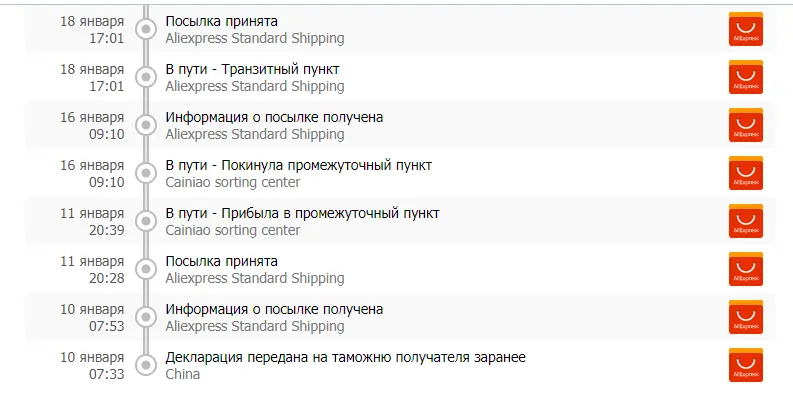Open AliExpress logo on 16 января Информация row
The width and height of the screenshot is (793, 401).
coord(745,125)
